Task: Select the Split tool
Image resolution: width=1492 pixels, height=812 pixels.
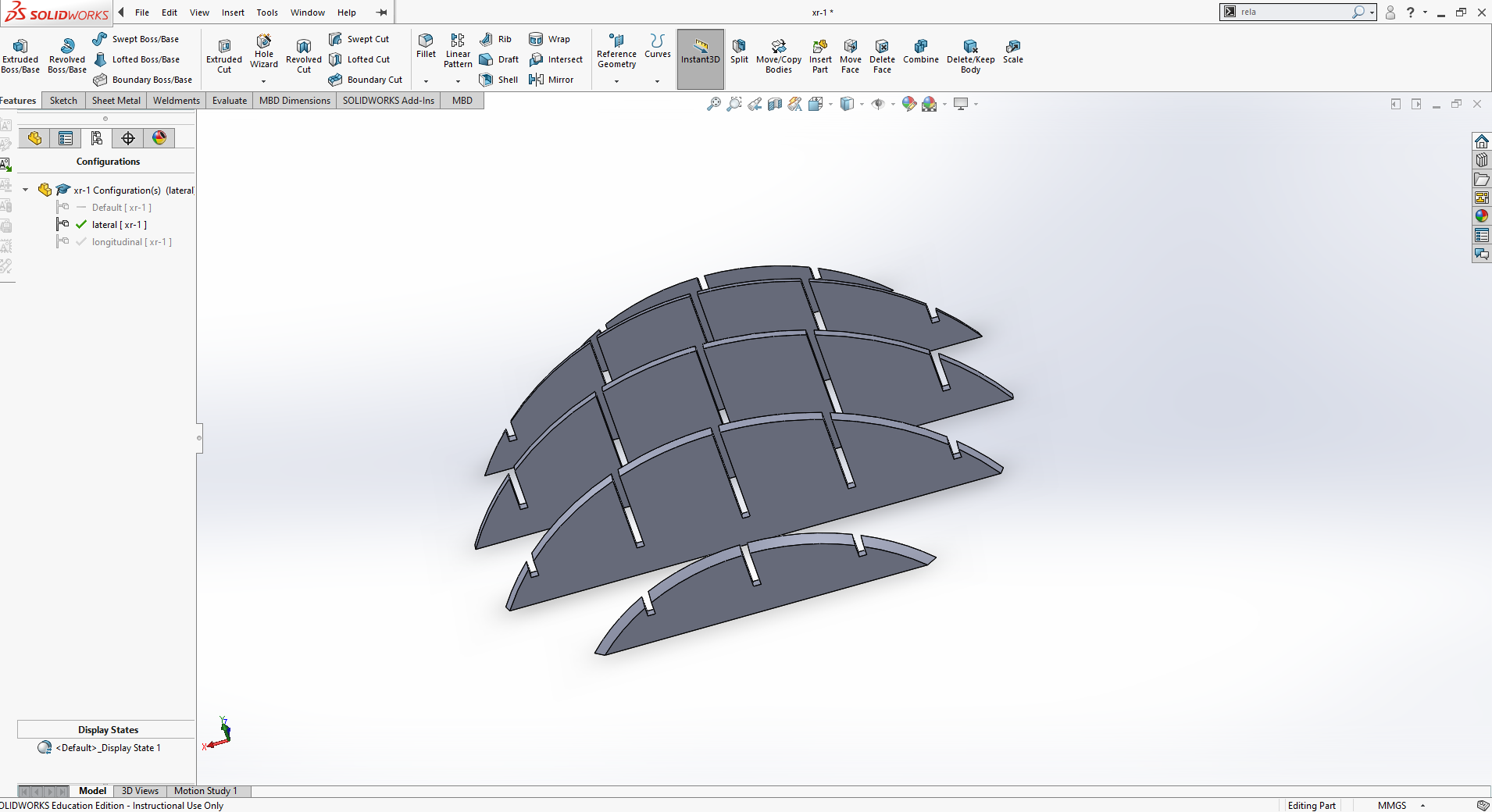Action: pos(739,52)
